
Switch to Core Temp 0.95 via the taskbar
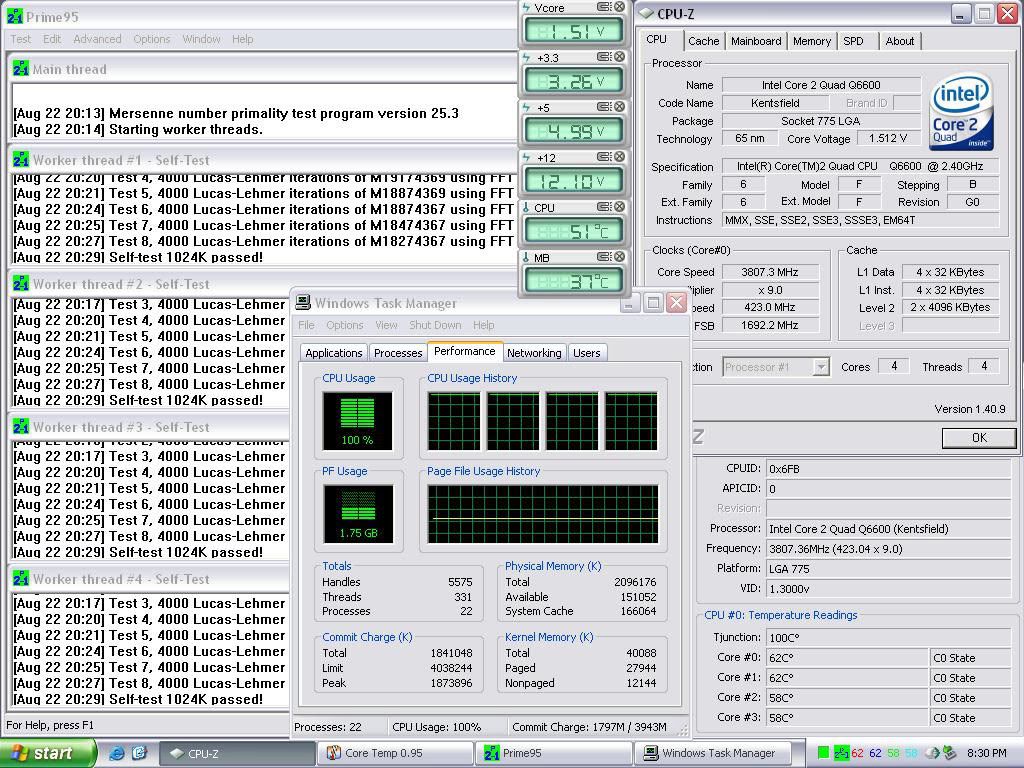[396, 753]
